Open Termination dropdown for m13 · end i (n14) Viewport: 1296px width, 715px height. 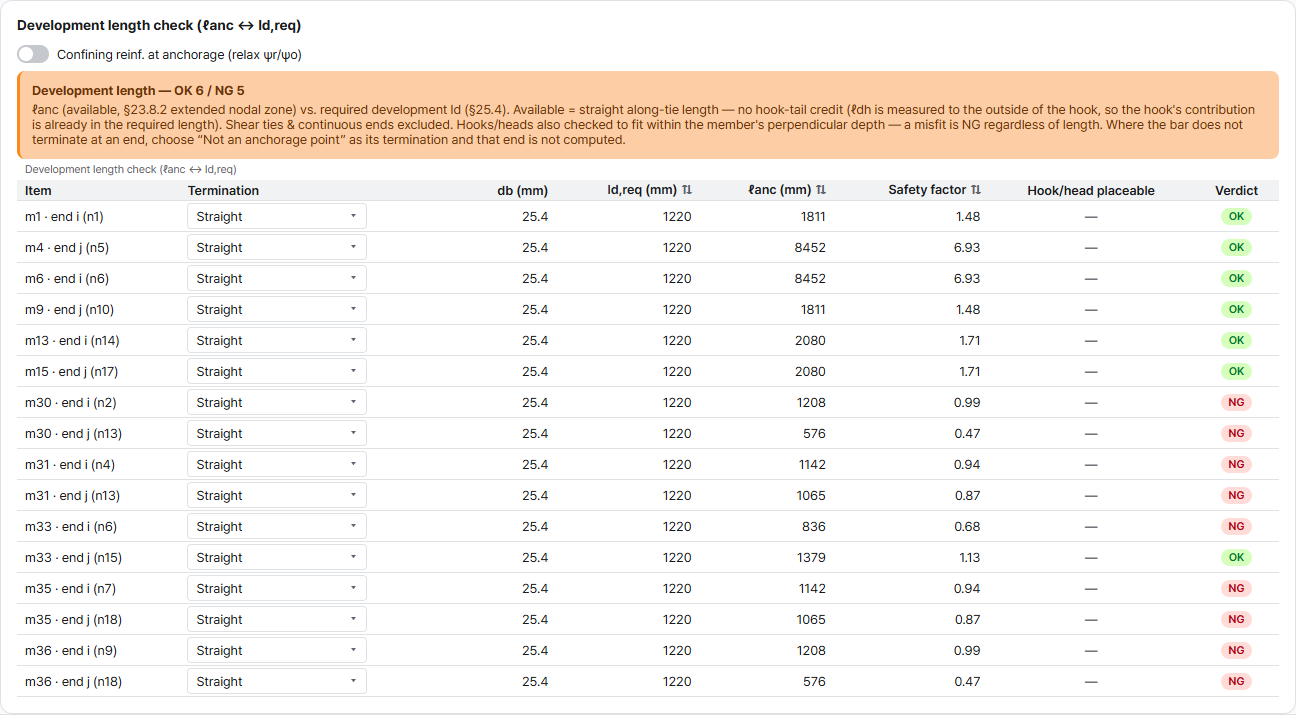point(277,340)
